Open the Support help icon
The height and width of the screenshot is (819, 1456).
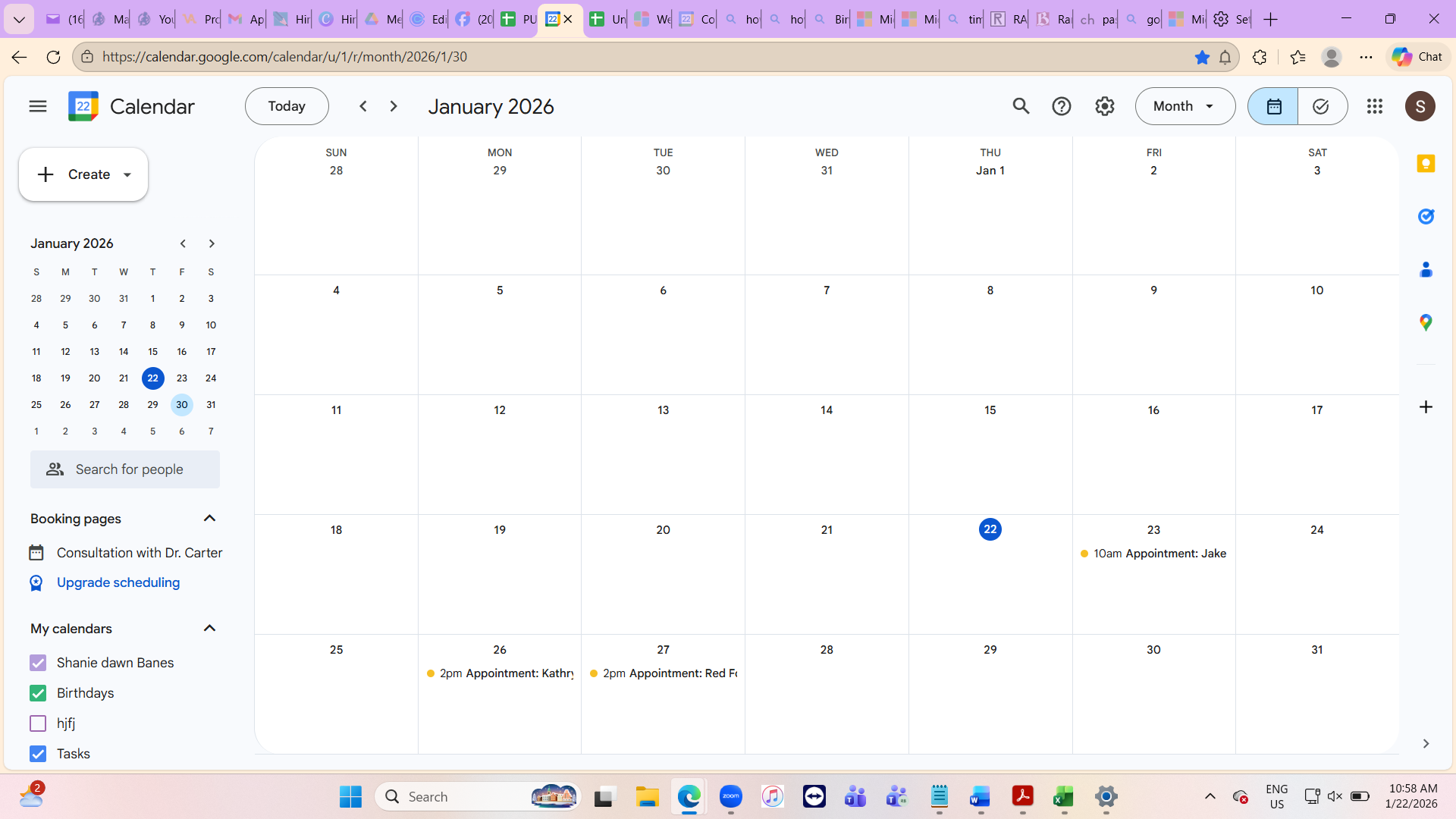pyautogui.click(x=1062, y=106)
